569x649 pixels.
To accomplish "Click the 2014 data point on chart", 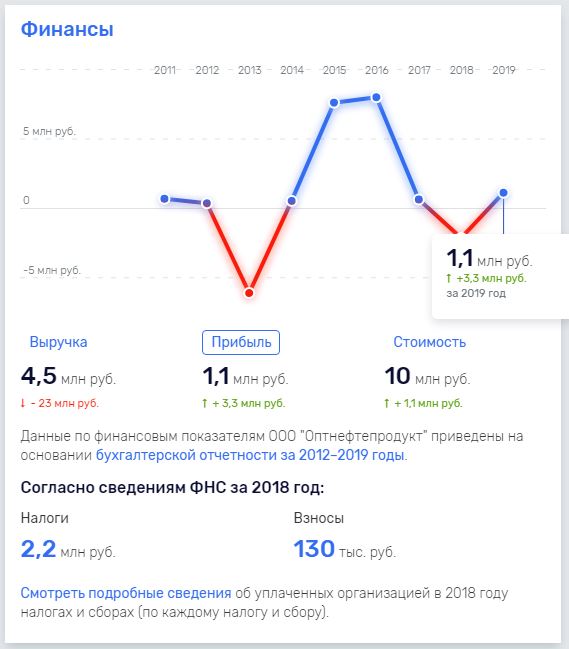I will click(291, 201).
